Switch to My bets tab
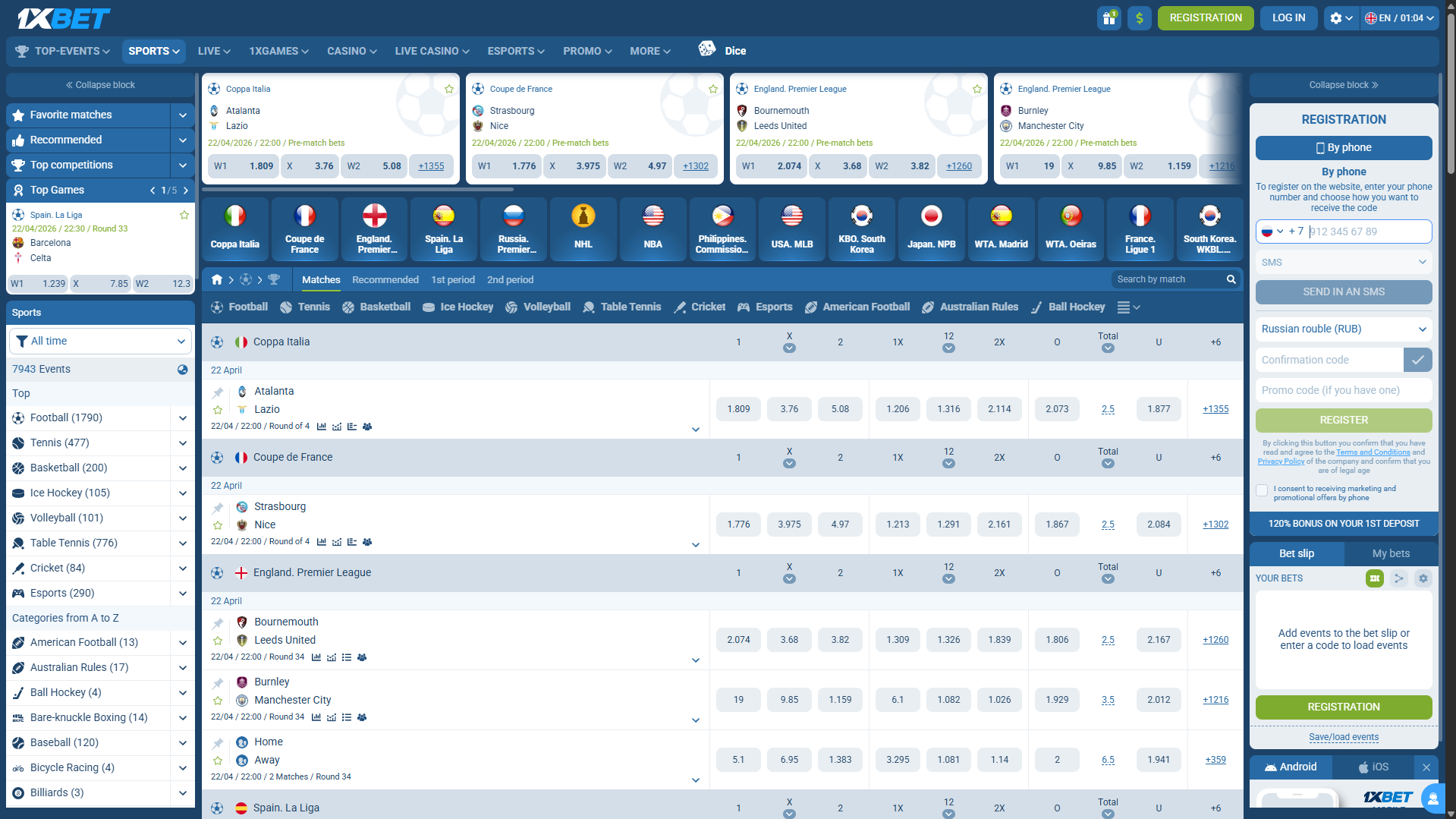Image resolution: width=1456 pixels, height=819 pixels. coord(1391,553)
